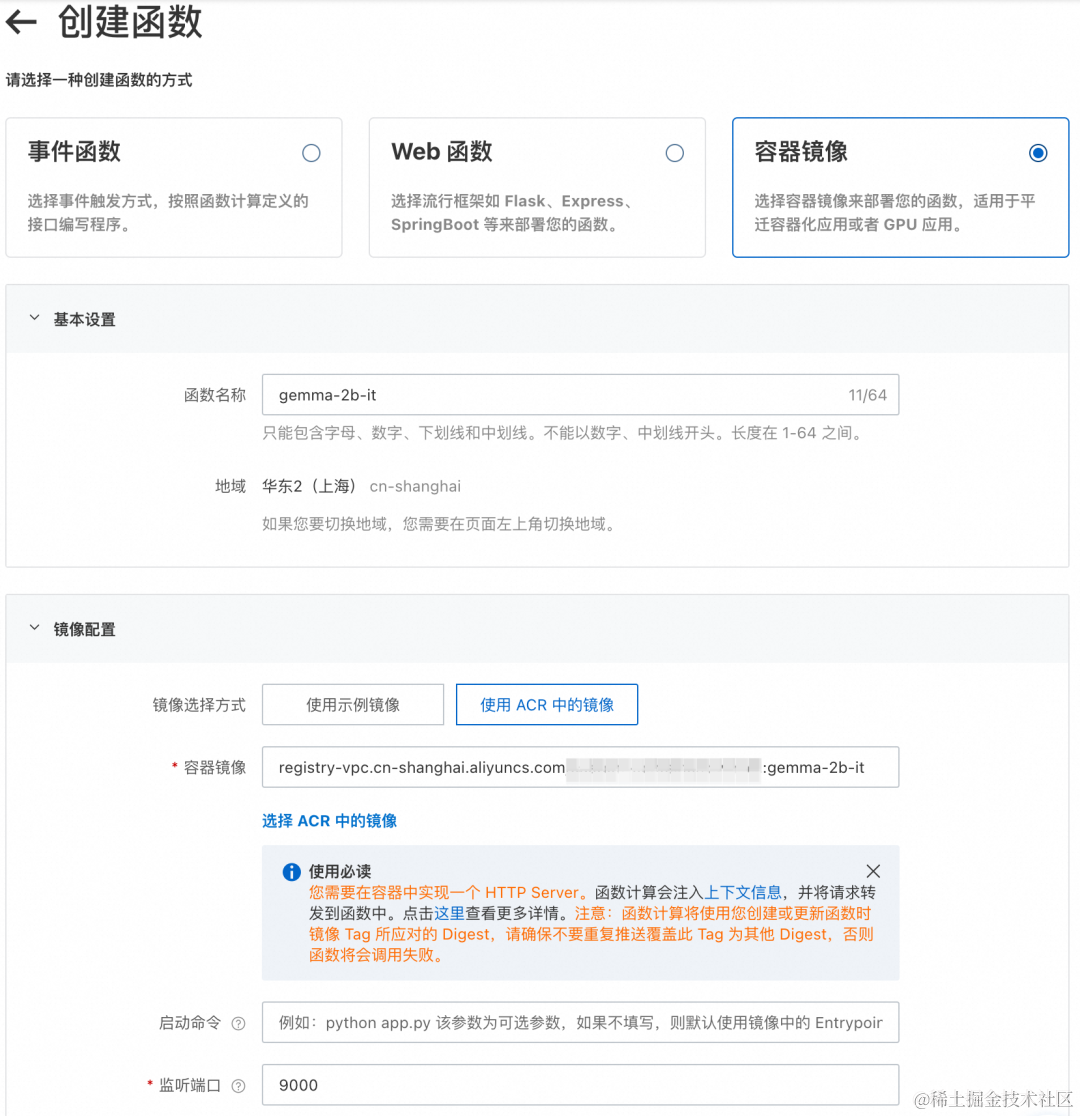Click the 监听端口 field showing 9000
This screenshot has height=1116, width=1080.
[x=580, y=1085]
